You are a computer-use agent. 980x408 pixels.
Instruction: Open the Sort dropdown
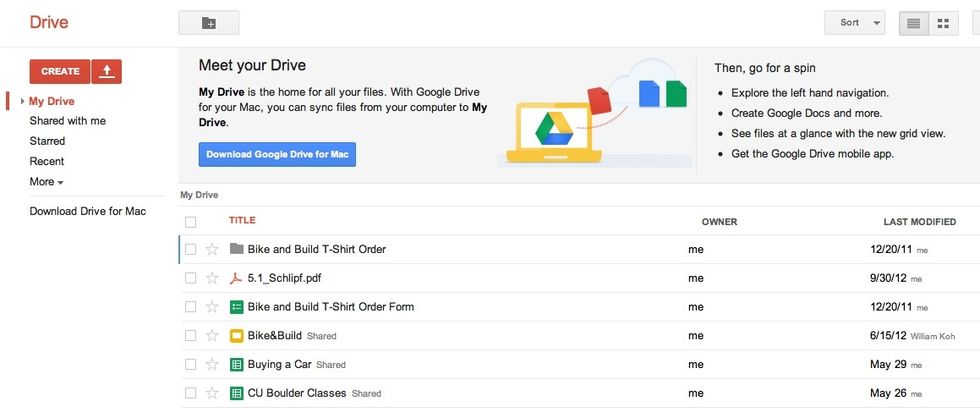[x=854, y=22]
